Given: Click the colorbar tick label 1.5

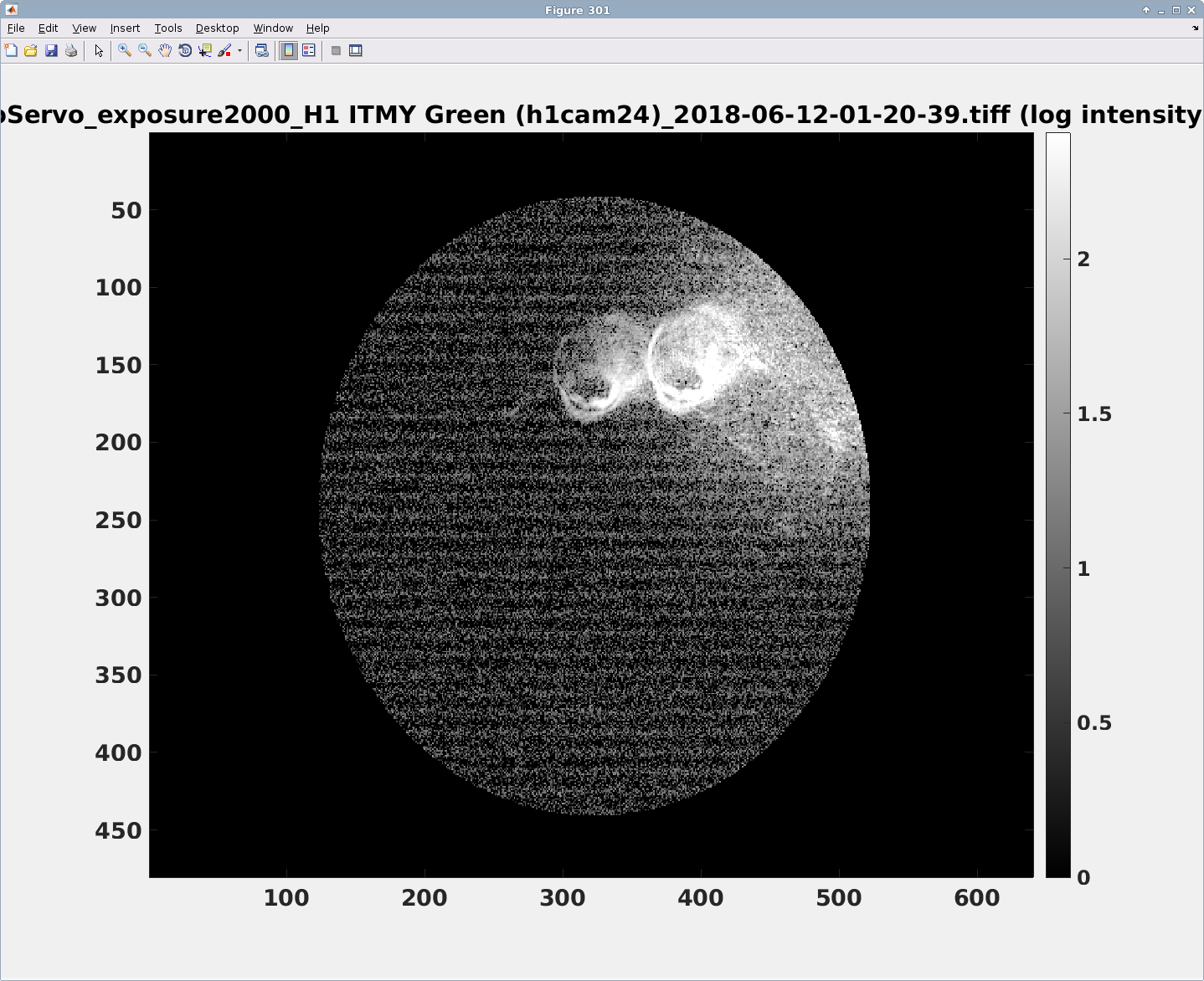Looking at the screenshot, I should click(x=1094, y=414).
